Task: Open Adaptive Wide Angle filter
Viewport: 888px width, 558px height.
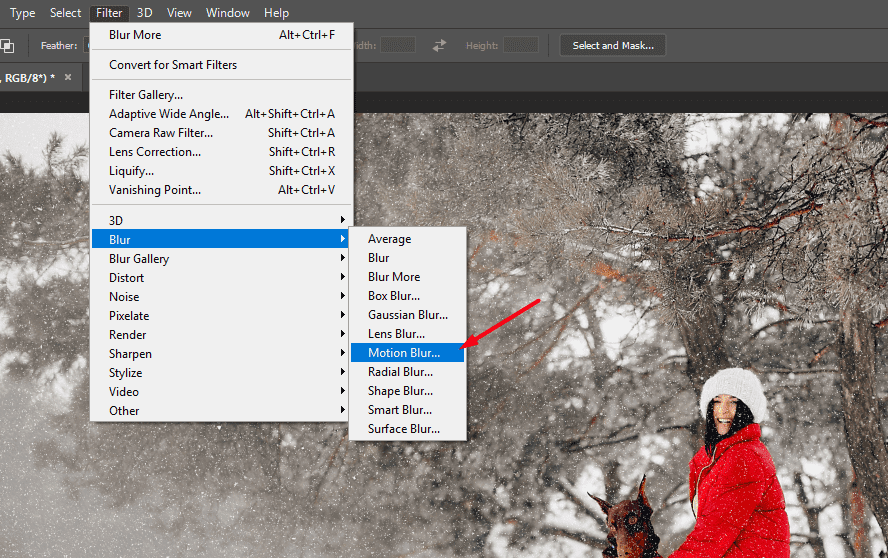Action: point(221,114)
